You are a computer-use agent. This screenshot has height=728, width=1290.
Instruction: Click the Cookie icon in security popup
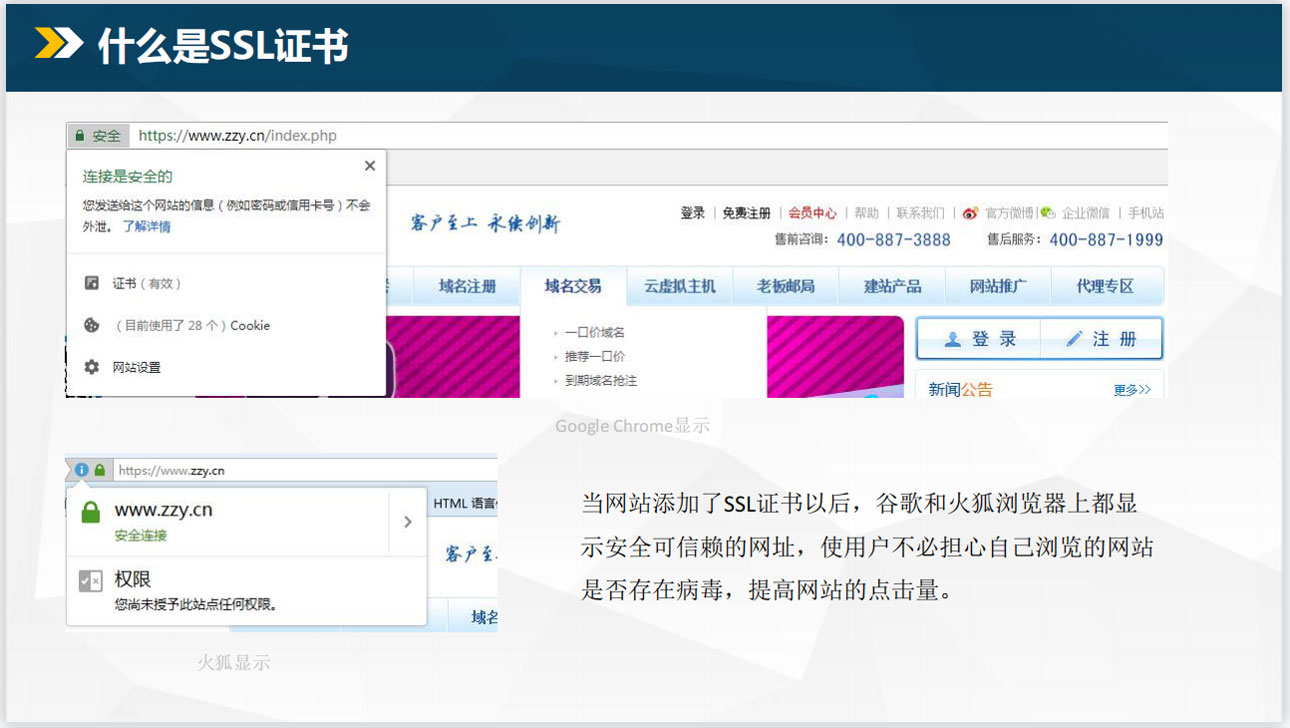click(92, 325)
